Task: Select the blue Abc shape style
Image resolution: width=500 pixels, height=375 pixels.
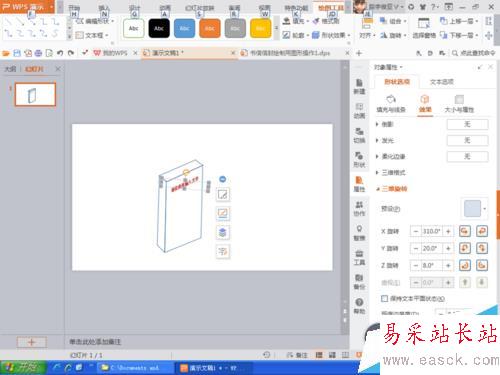Action: (x=184, y=28)
